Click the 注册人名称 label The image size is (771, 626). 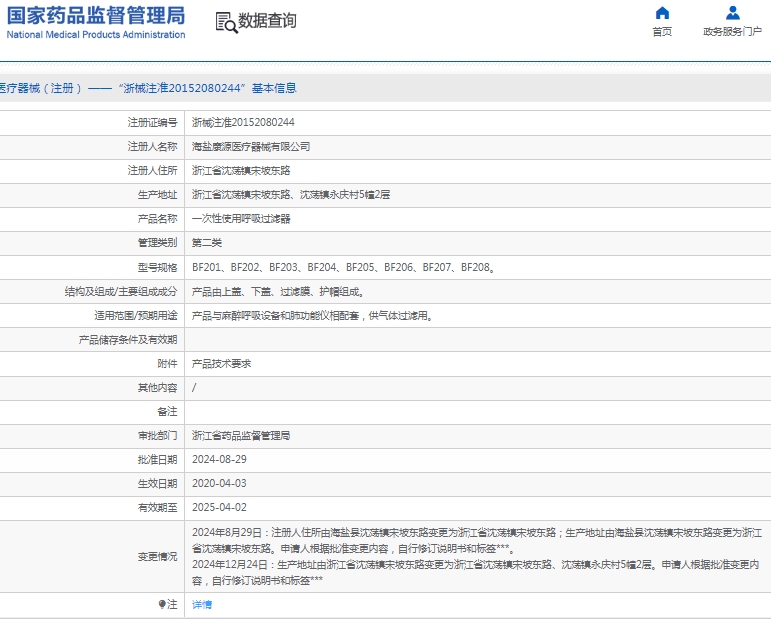coord(152,147)
